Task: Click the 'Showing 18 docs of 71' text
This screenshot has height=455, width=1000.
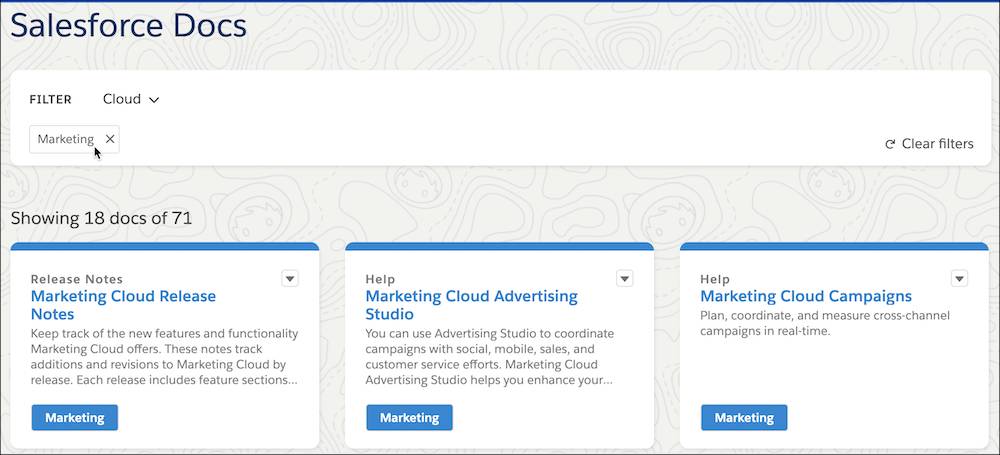Action: coord(101,218)
